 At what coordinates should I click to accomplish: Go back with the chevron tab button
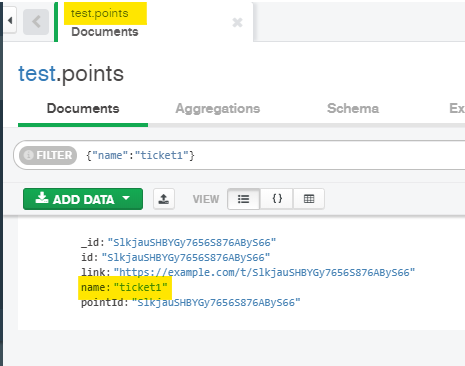coord(36,22)
